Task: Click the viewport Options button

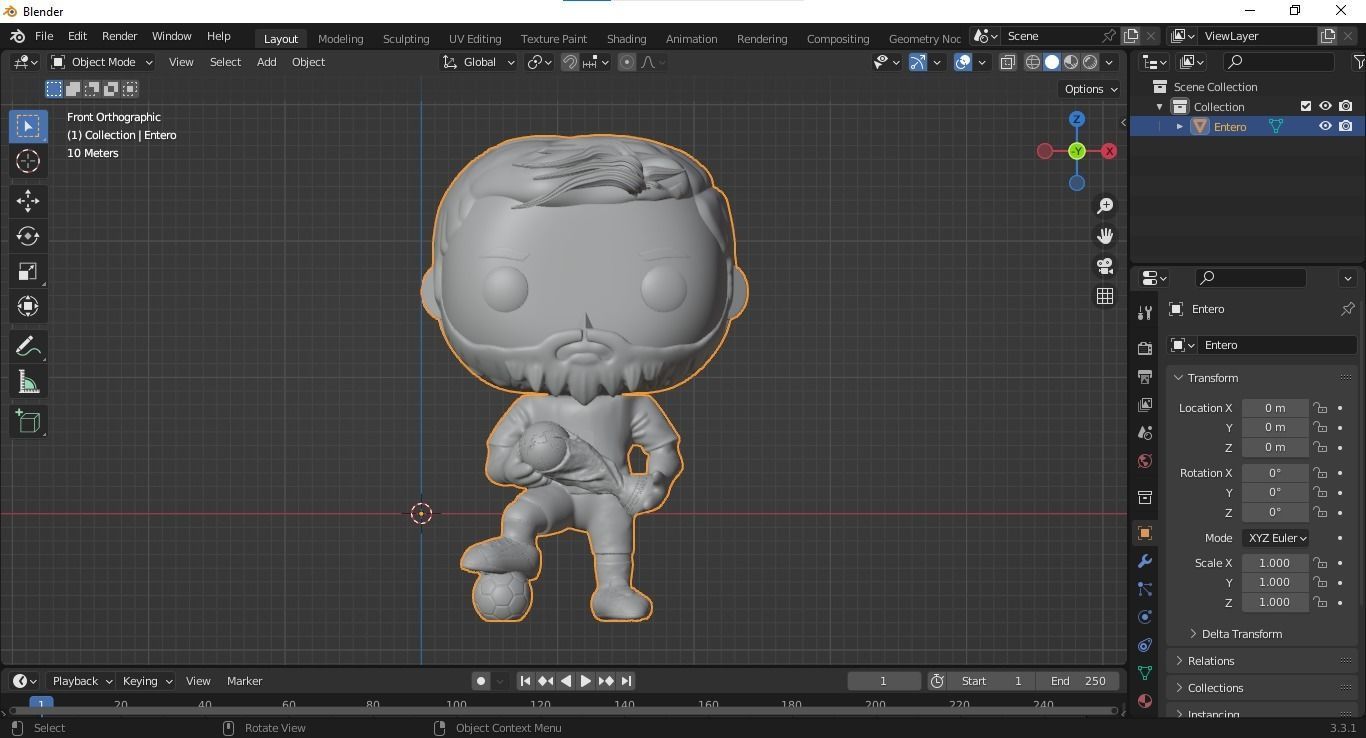Action: click(1087, 89)
